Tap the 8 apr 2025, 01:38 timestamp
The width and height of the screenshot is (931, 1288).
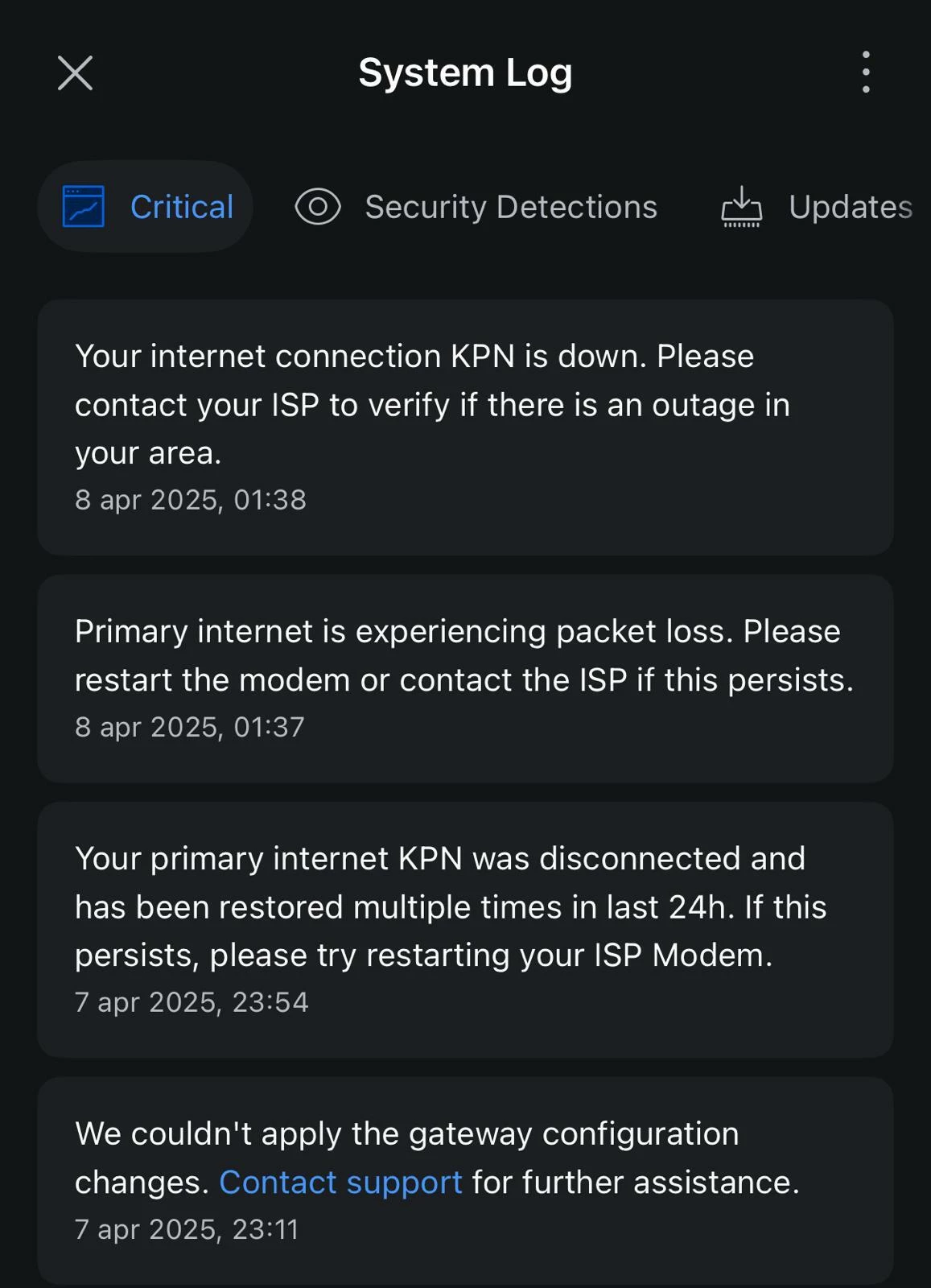click(191, 500)
